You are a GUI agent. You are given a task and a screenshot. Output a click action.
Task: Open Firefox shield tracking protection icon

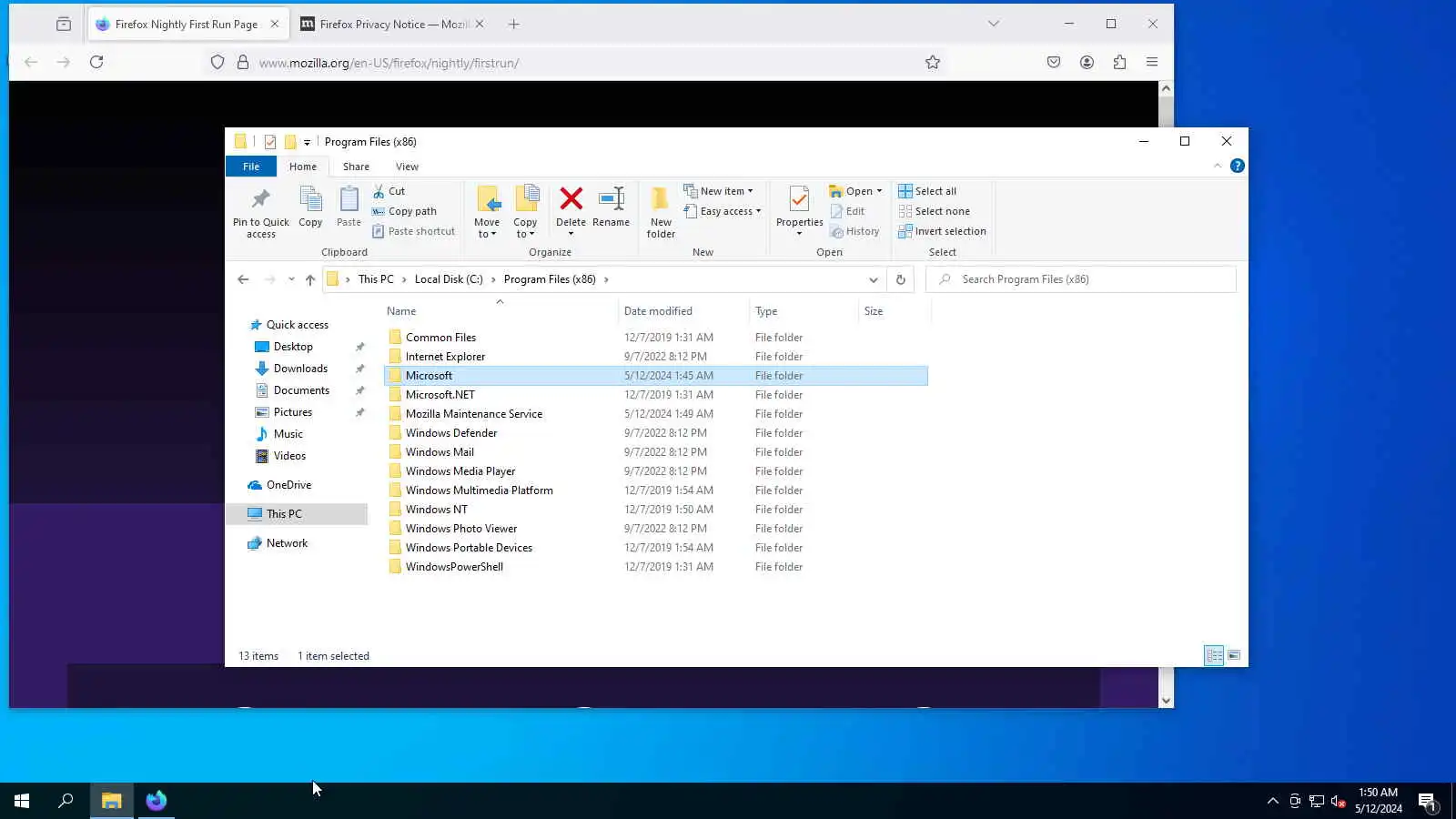(217, 62)
